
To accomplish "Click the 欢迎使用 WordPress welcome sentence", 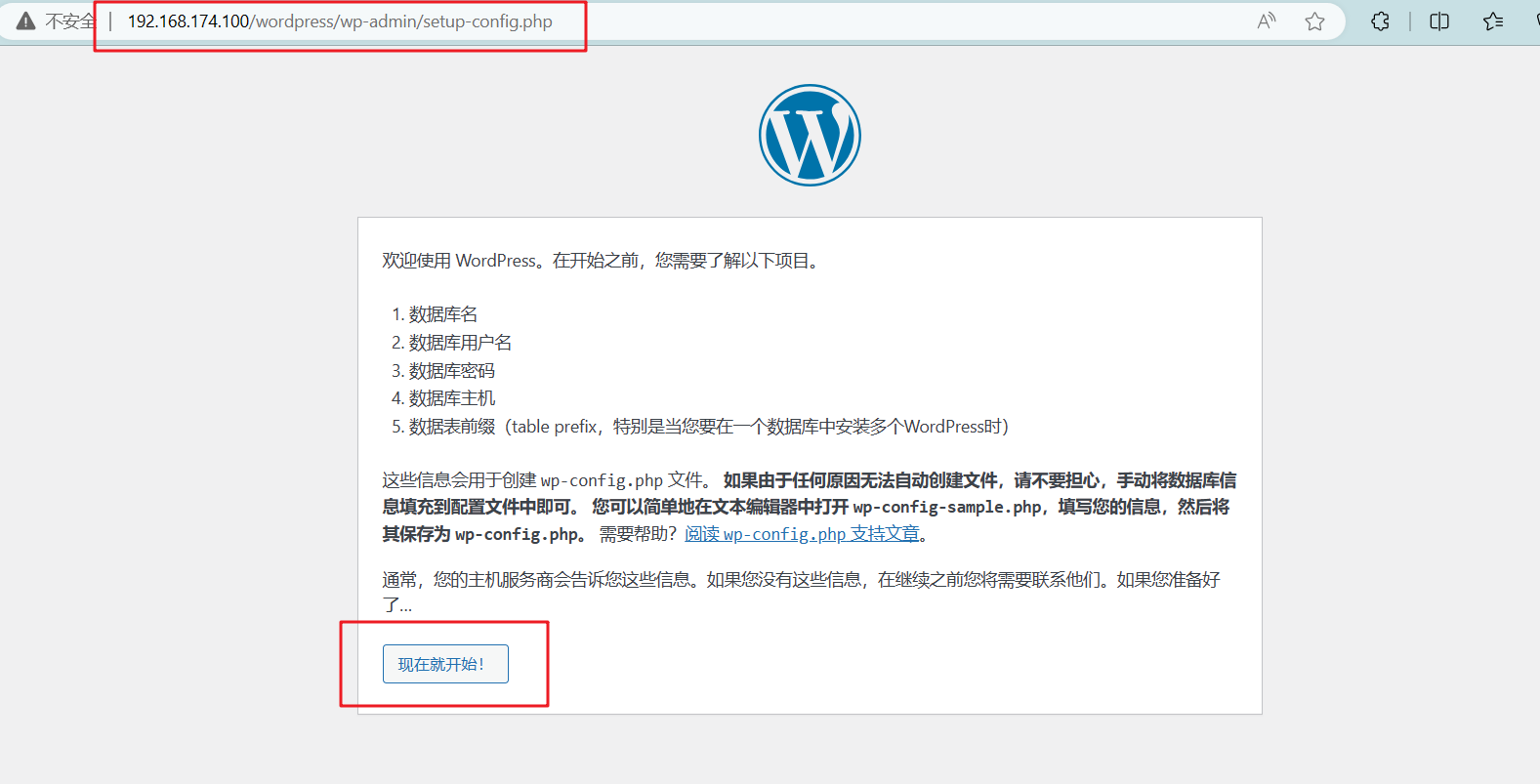I will (601, 261).
